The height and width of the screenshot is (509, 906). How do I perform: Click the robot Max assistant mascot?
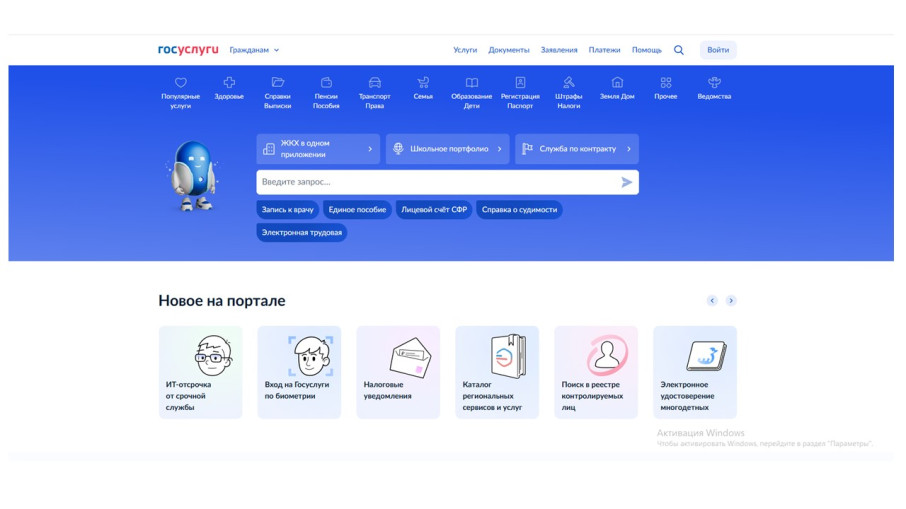(x=193, y=175)
